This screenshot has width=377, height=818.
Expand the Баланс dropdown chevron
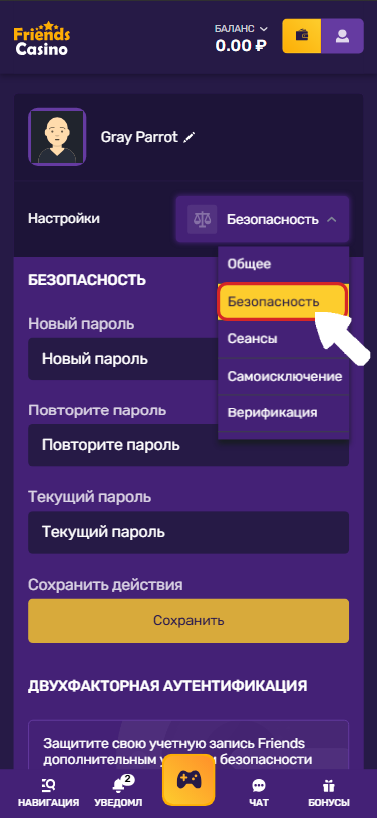263,29
